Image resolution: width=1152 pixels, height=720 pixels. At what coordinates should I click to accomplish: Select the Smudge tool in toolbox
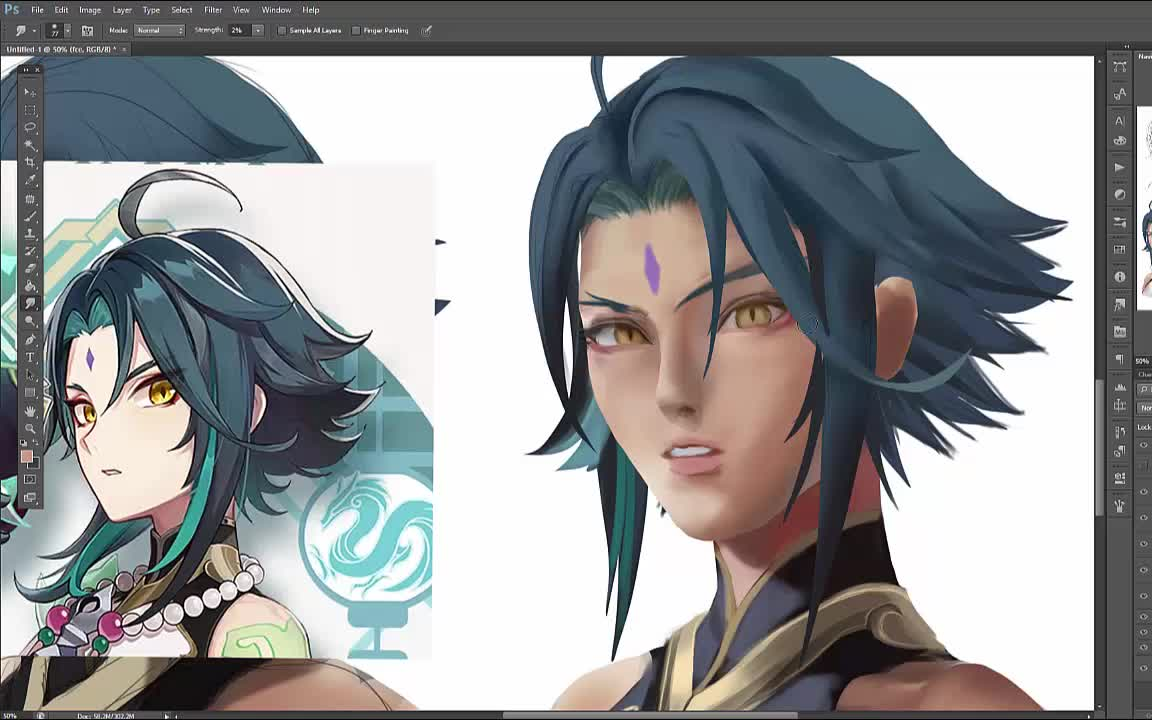click(30, 304)
